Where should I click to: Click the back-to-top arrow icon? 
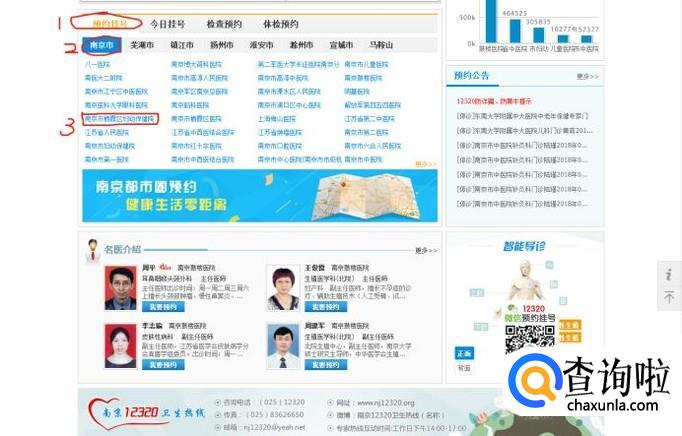pyautogui.click(x=669, y=297)
